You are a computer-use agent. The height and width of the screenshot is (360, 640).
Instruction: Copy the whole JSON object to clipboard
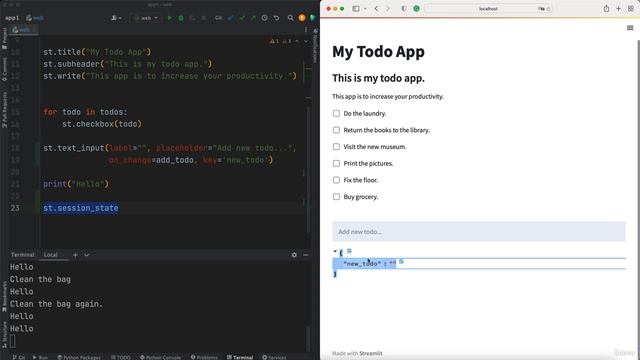tap(349, 251)
